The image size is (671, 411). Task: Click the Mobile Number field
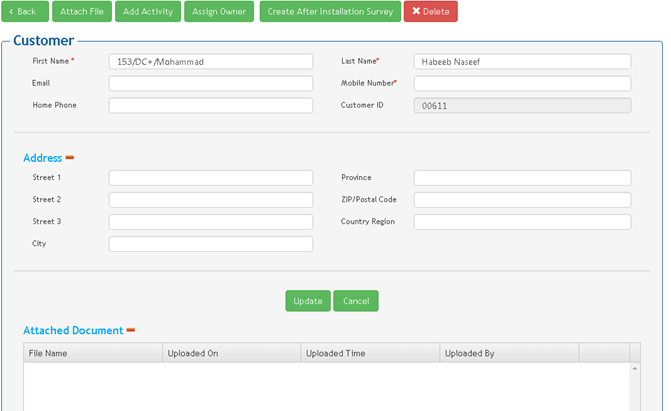pos(522,84)
